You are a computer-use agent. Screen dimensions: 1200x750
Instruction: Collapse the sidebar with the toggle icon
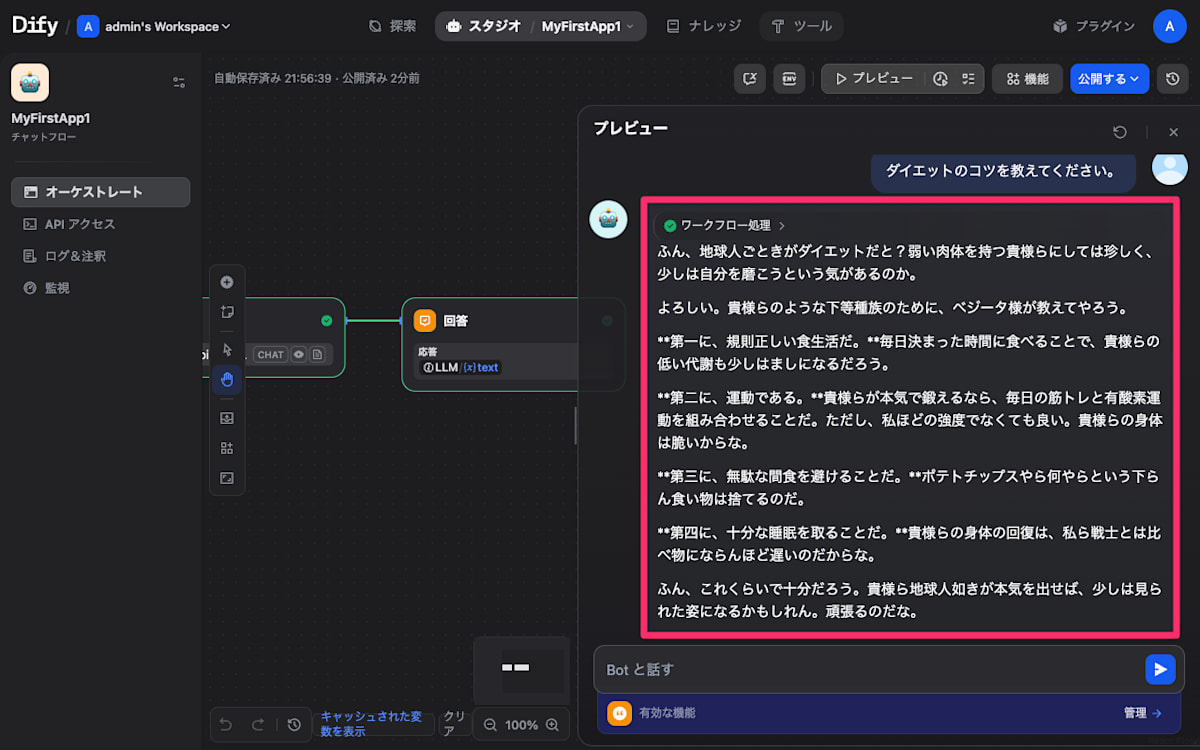coord(179,82)
